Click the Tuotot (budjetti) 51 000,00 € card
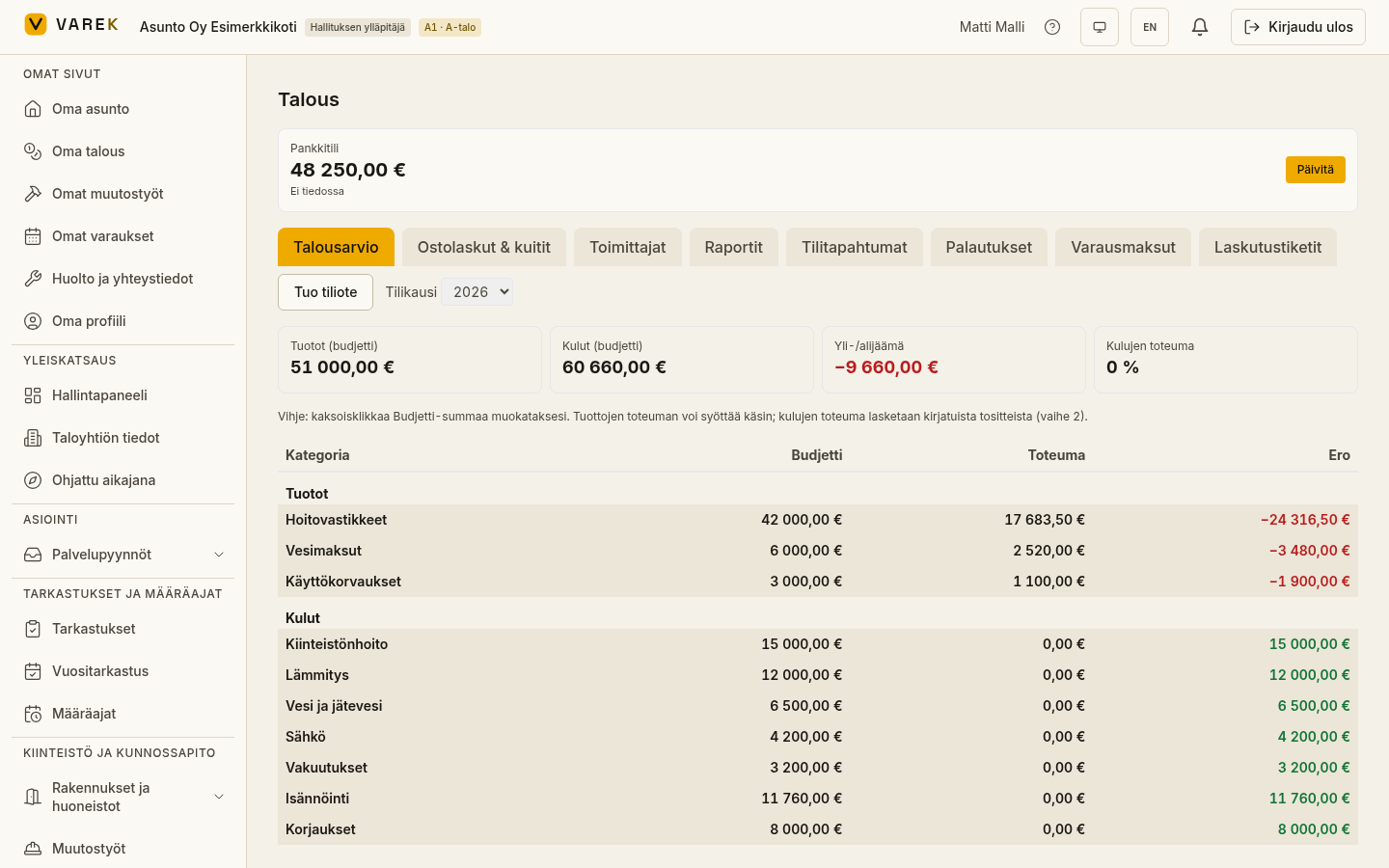This screenshot has width=1389, height=868. 410,360
